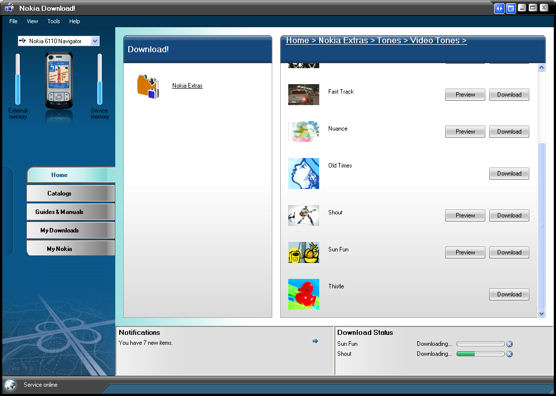Screen dimensions: 556x396
Task: Click the Shout guitar thumbnail
Action: point(304,215)
